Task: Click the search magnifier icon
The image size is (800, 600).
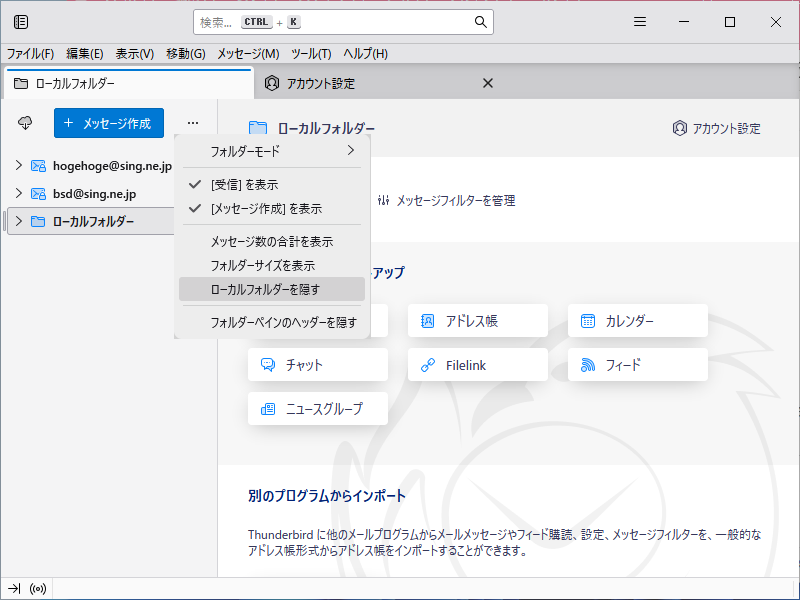Action: pyautogui.click(x=480, y=22)
